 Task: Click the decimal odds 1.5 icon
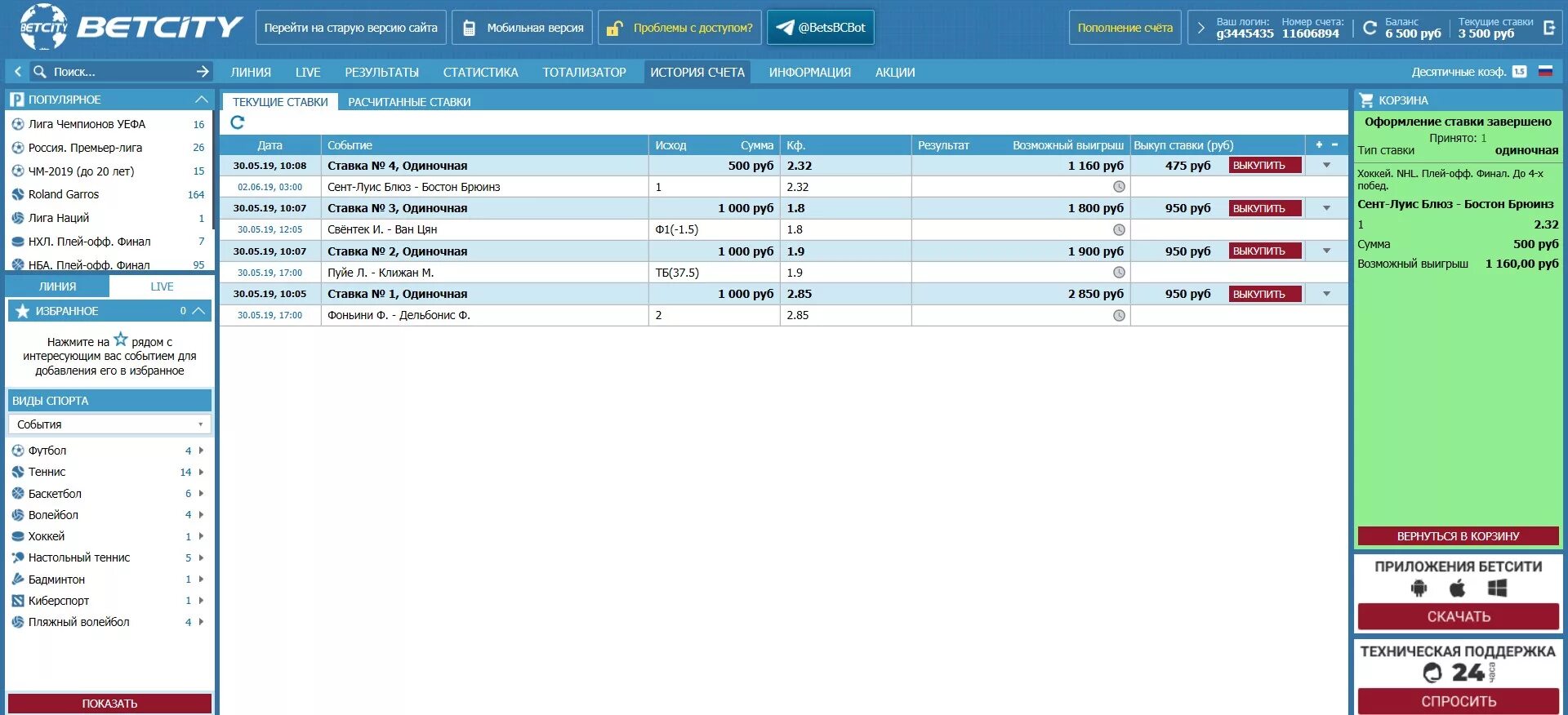click(x=1519, y=72)
